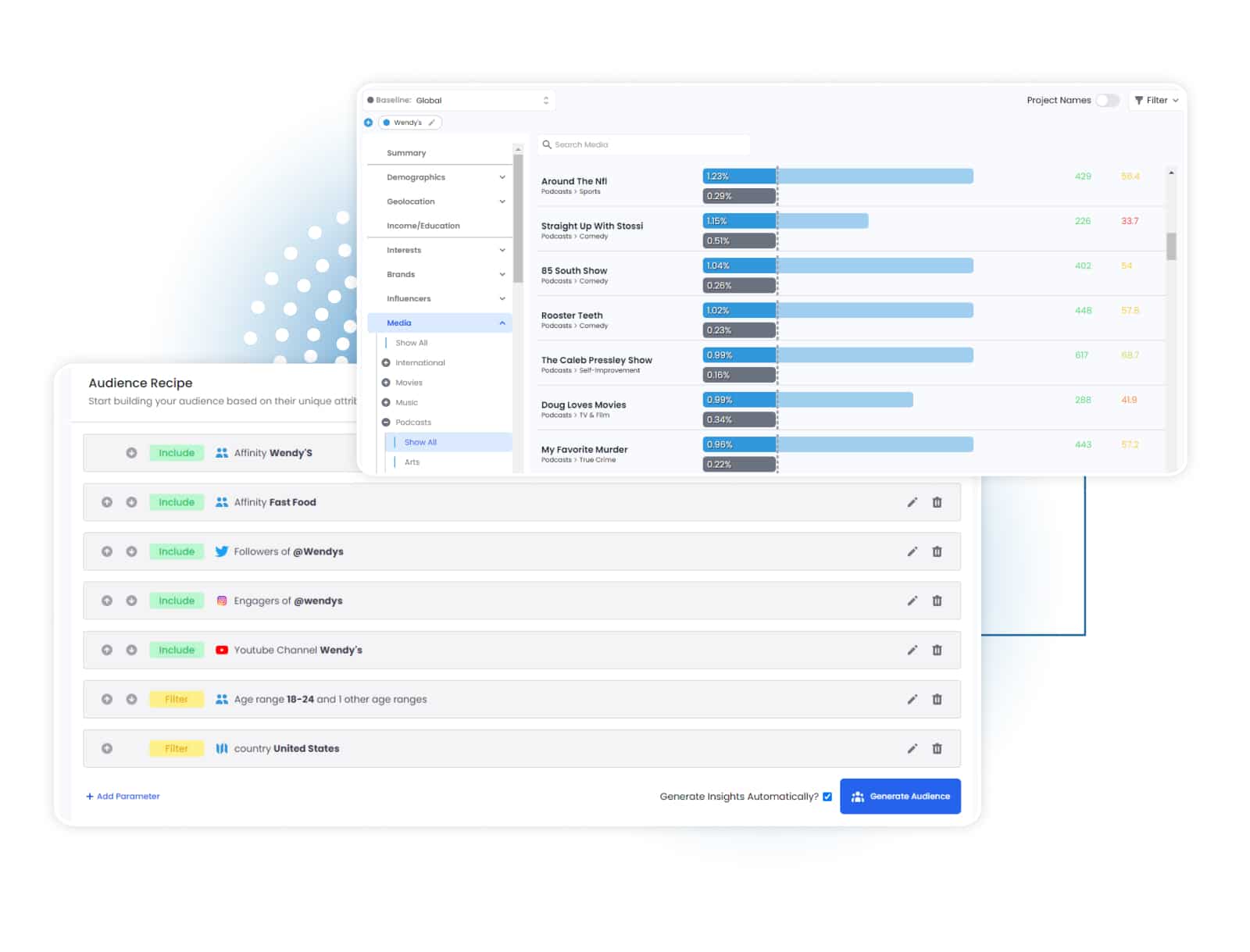Move Followers of @Wendys row up
This screenshot has width=1250, height=952.
pos(107,551)
